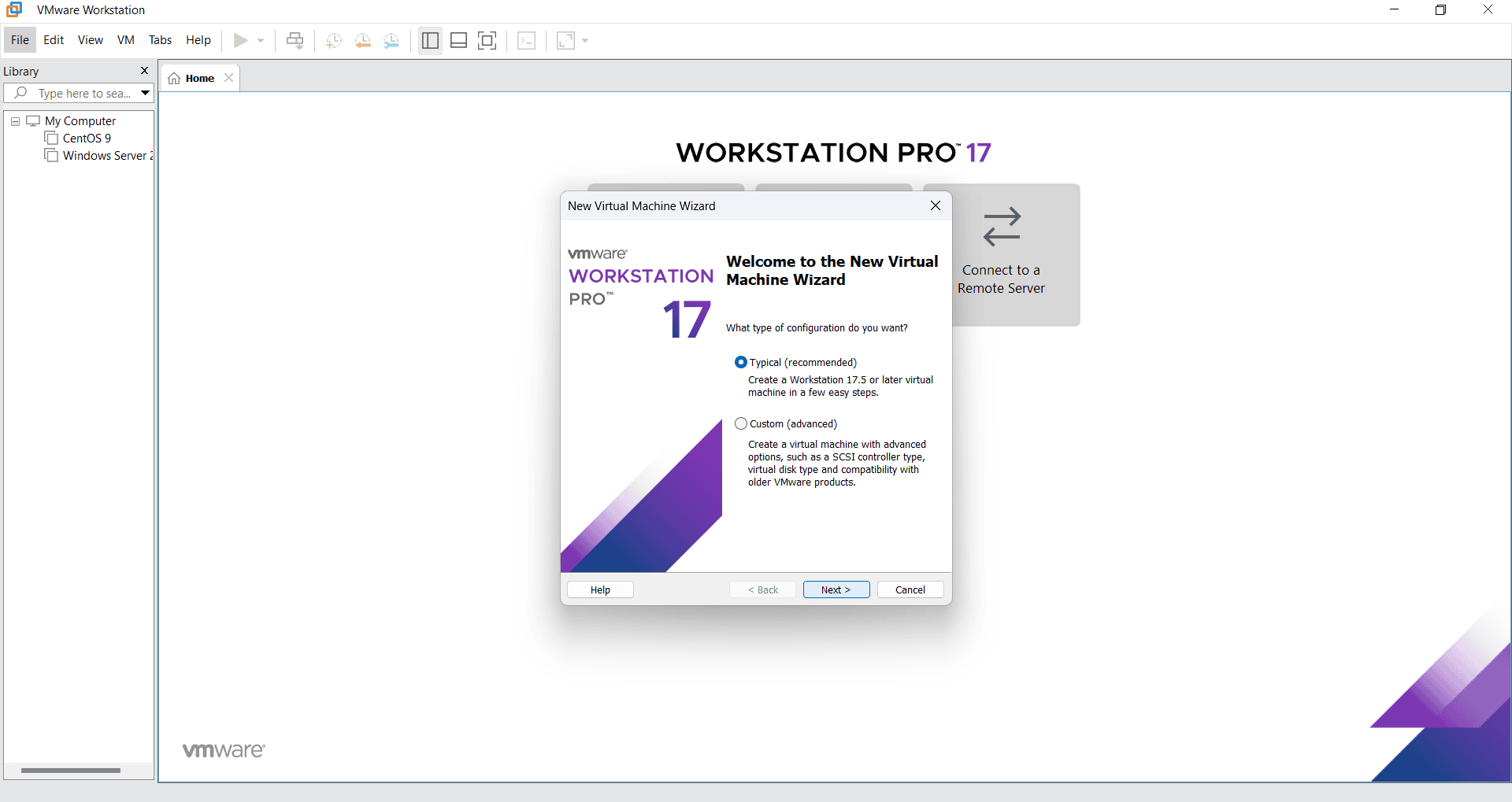Viewport: 1512px width, 802px height.
Task: Click the Power On play icon
Action: [x=241, y=40]
